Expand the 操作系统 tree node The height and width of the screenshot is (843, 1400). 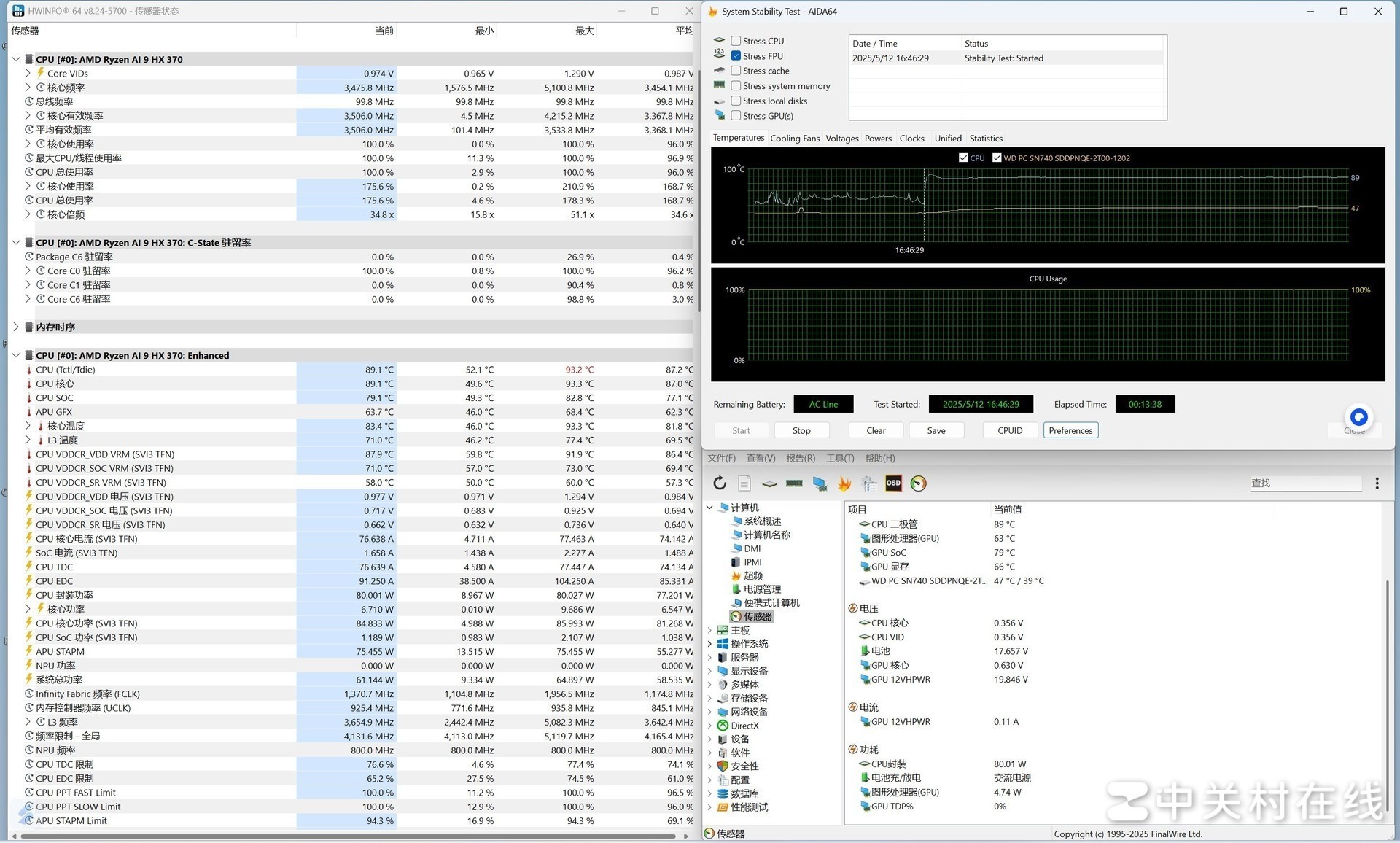[710, 644]
